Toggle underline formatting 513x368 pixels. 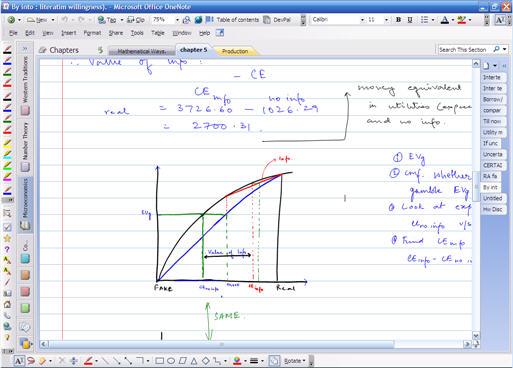pyautogui.click(x=410, y=20)
